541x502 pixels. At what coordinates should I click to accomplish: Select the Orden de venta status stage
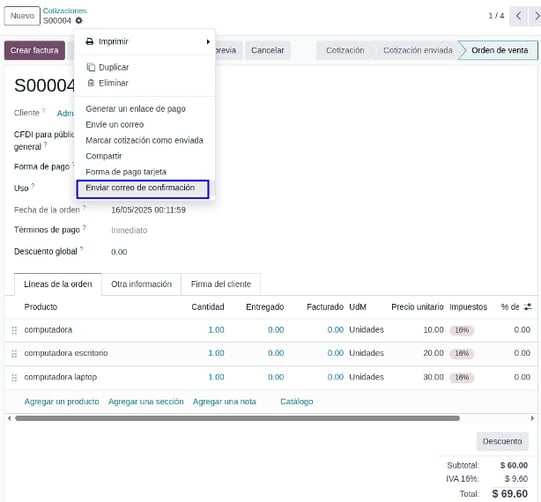[x=500, y=50]
